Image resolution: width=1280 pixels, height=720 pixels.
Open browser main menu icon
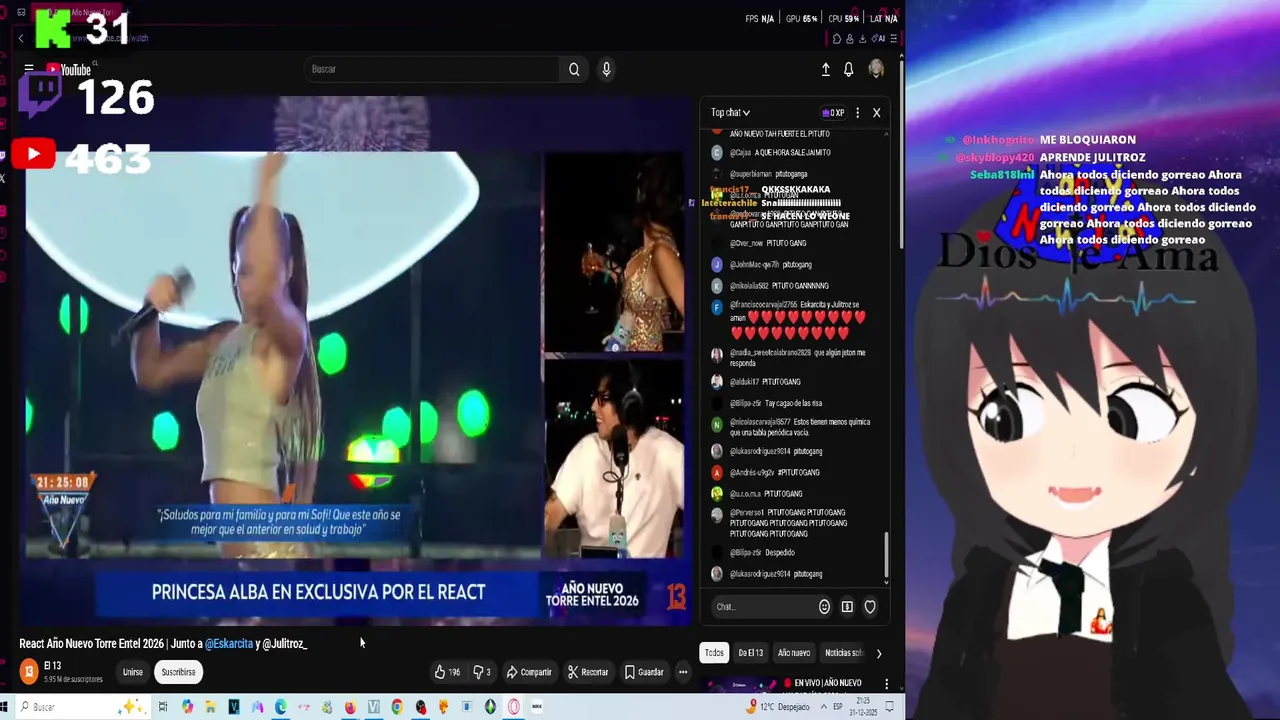[x=893, y=39]
